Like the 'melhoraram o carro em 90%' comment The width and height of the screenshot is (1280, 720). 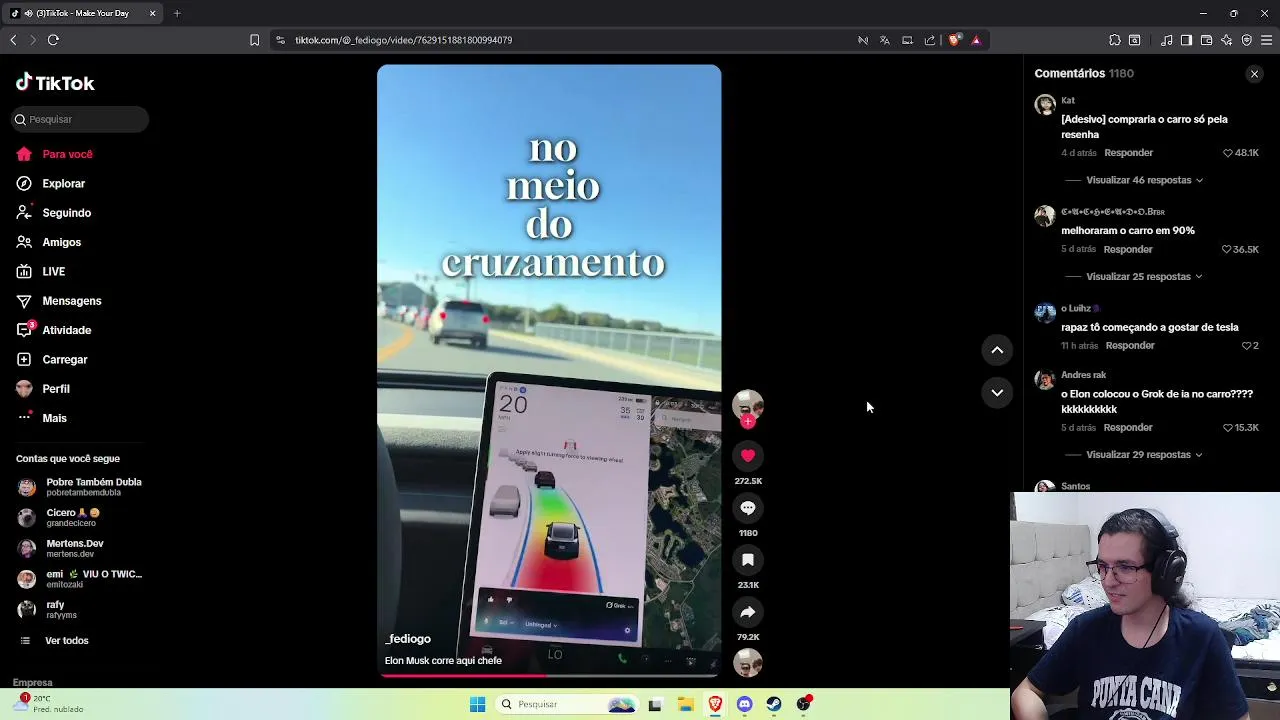(1227, 250)
